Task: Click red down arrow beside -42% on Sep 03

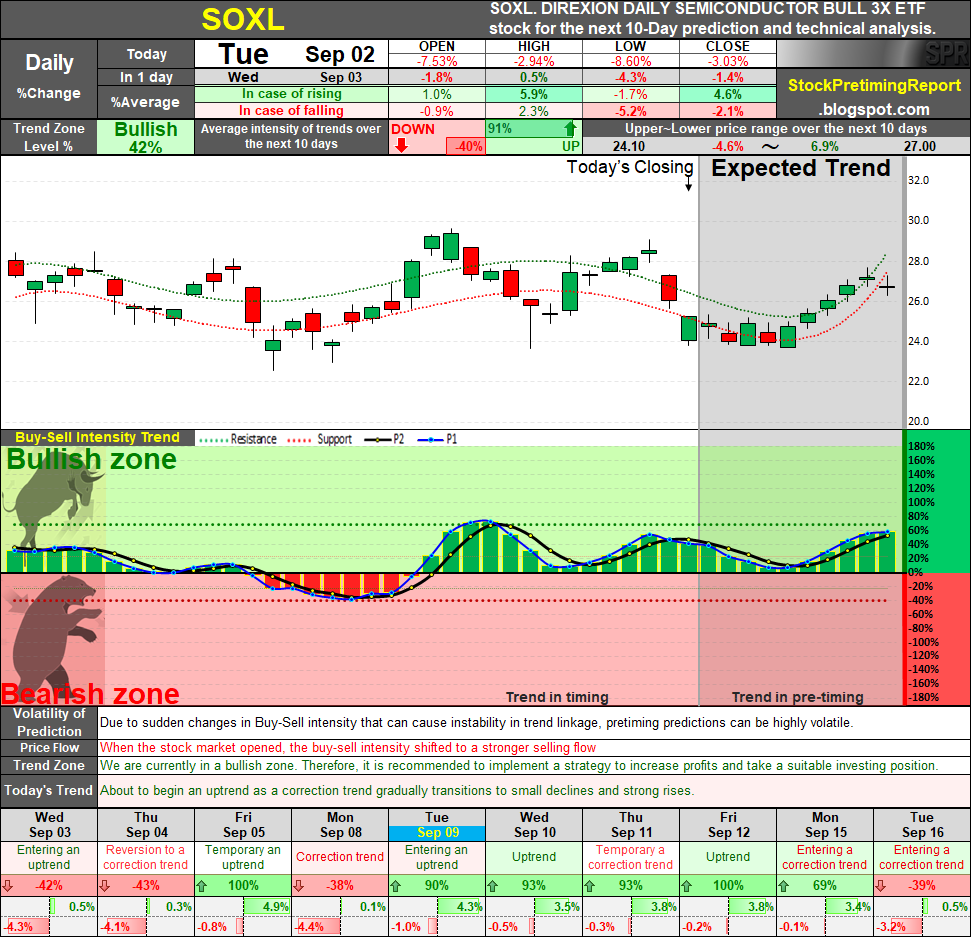Action: pyautogui.click(x=8, y=886)
